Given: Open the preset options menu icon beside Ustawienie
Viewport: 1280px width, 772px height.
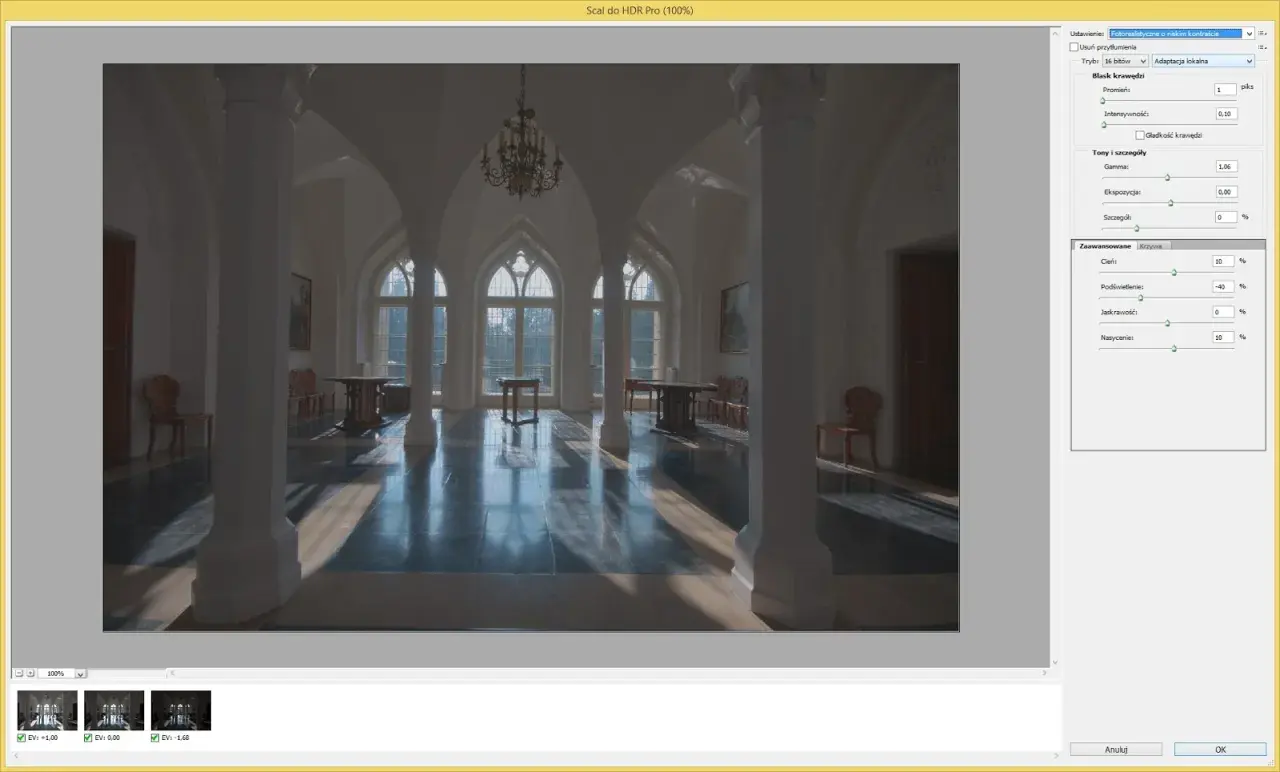Looking at the screenshot, I should pyautogui.click(x=1262, y=33).
